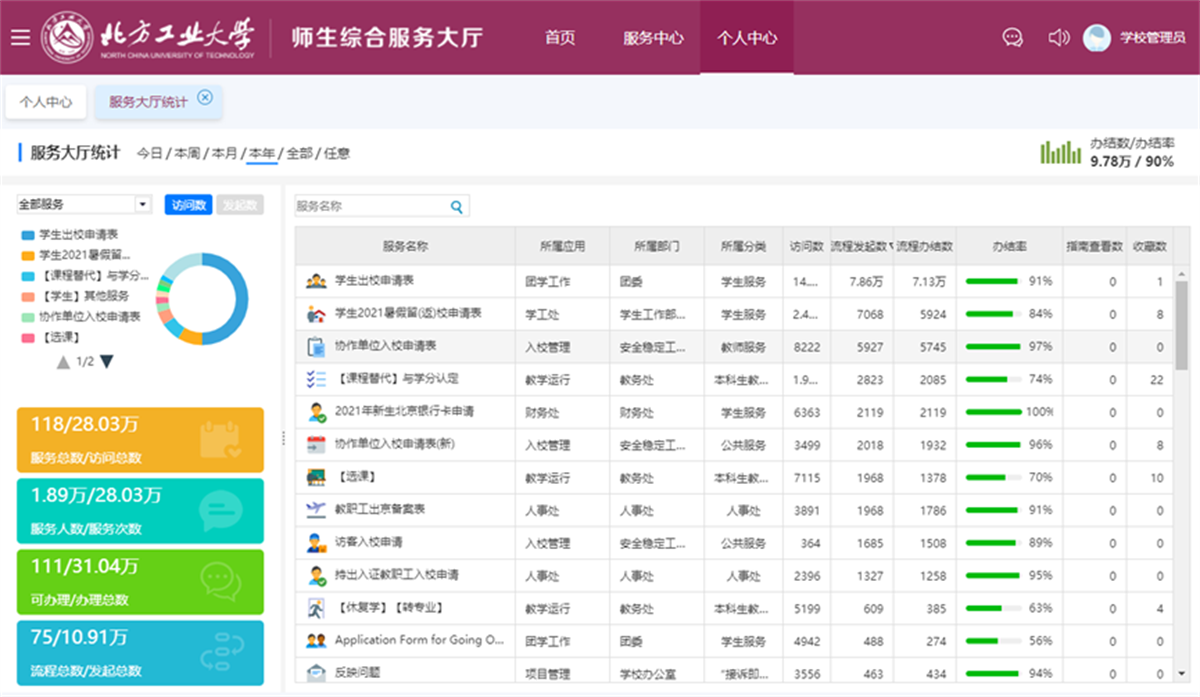Open 服务中心 in top navigation
1200x697 pixels.
[653, 38]
